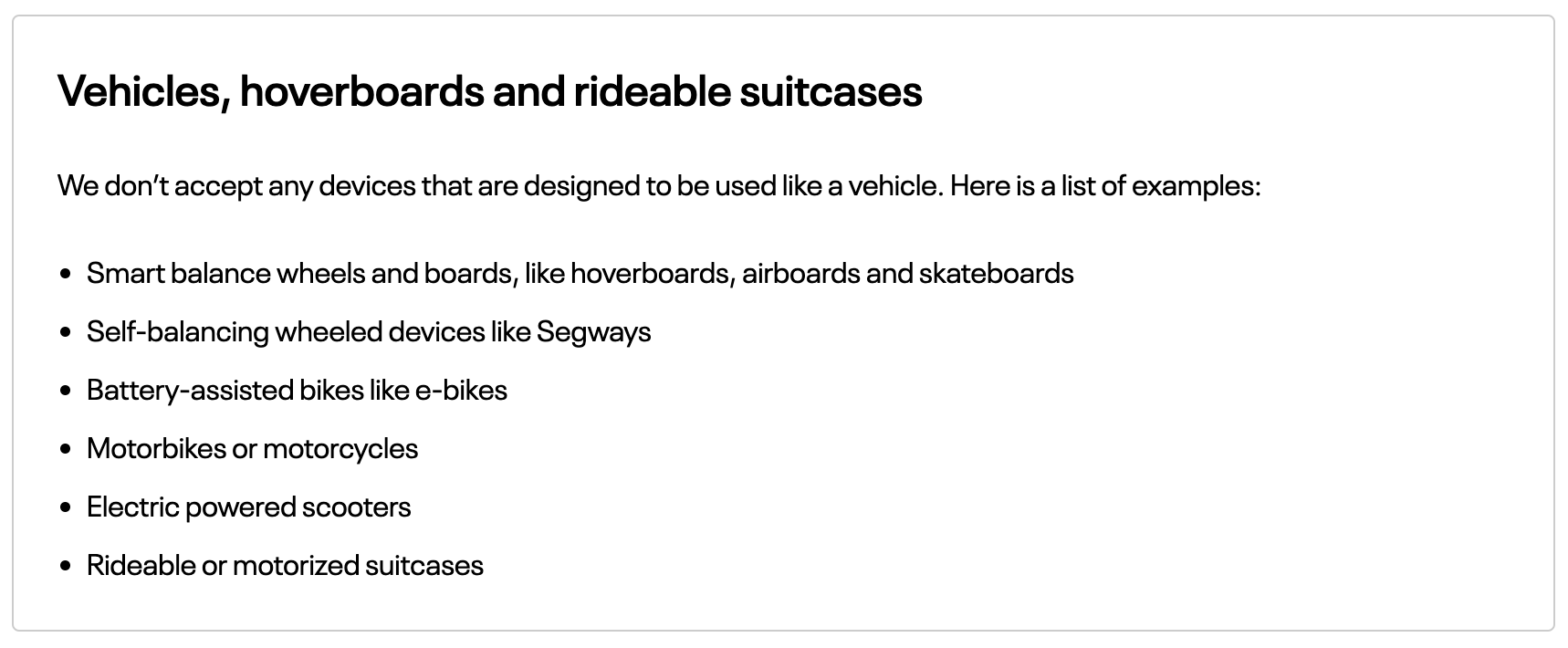This screenshot has width=1568, height=648.
Task: Click the bullet dot before "Battery-assisted bikes"
Action: pyautogui.click(x=65, y=391)
